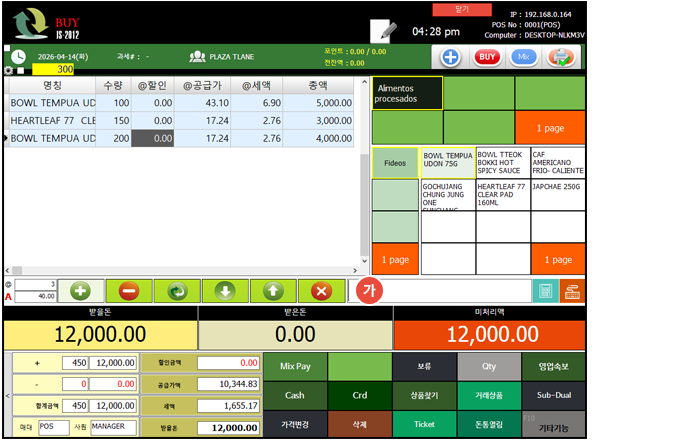Viewport: 680px width, 444px height.
Task: Tick the checkbox beside the gear icon
Action: (x=20, y=70)
